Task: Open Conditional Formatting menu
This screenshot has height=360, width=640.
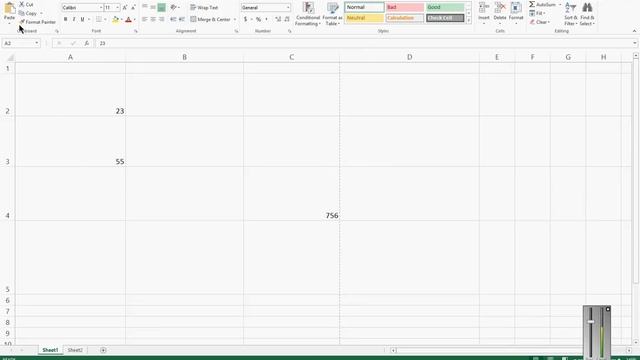Action: pos(308,14)
